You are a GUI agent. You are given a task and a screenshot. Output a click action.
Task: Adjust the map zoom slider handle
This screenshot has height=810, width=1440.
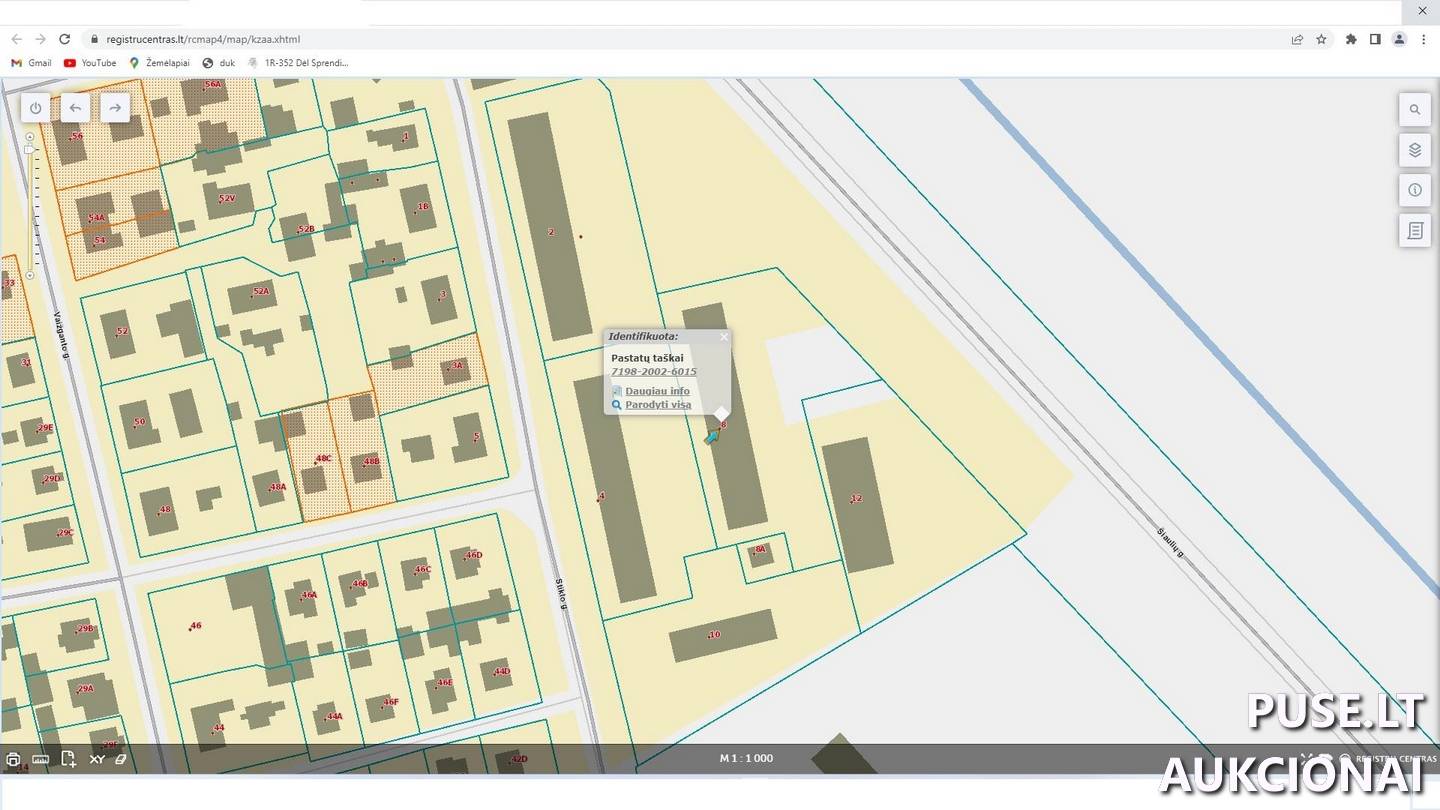[29, 150]
